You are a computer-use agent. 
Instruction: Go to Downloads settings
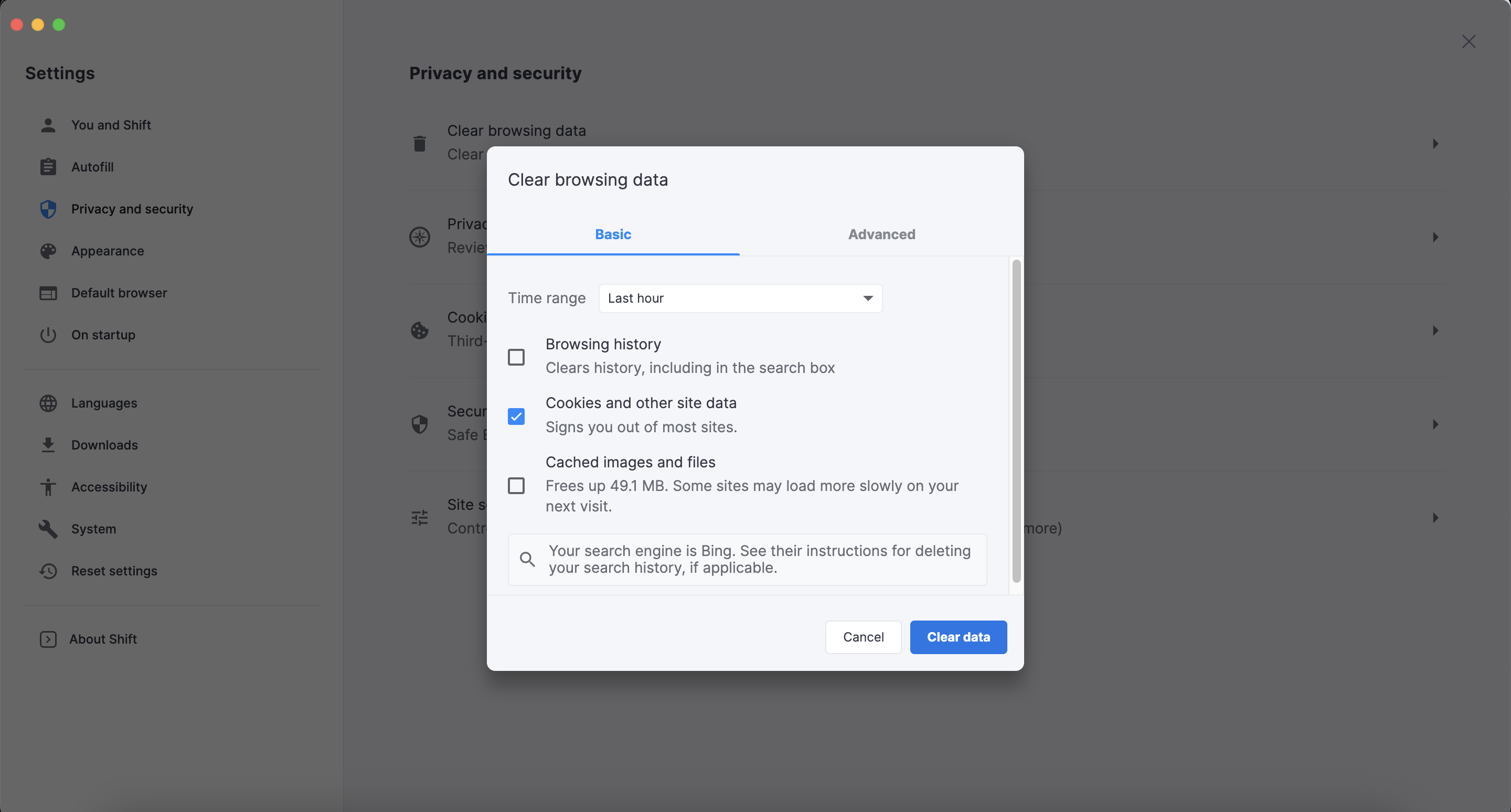click(105, 445)
